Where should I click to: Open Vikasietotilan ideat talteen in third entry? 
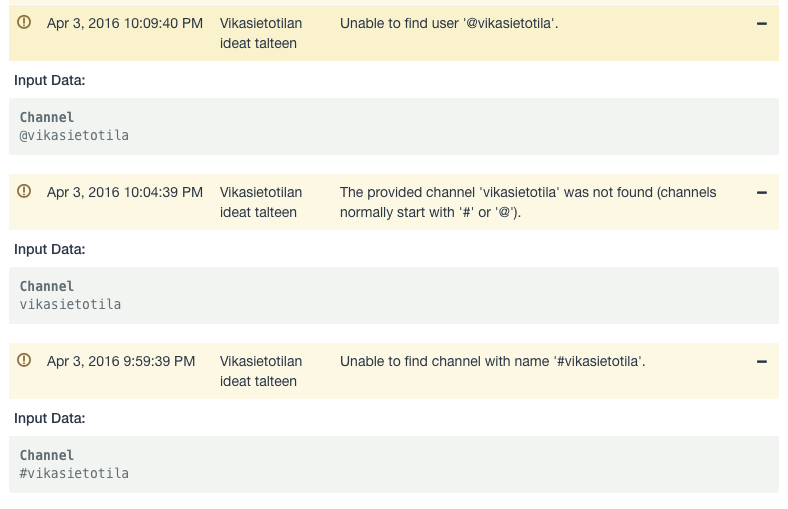point(261,371)
